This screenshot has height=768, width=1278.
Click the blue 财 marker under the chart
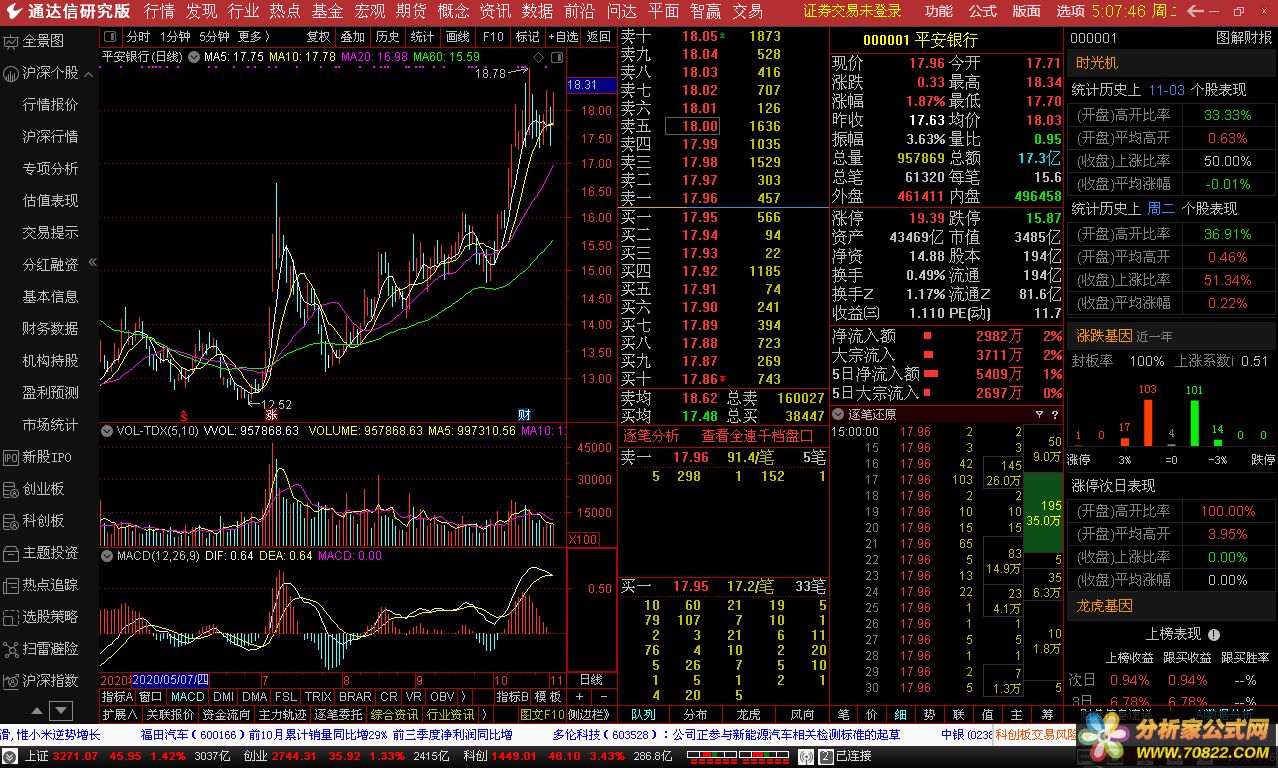pyautogui.click(x=524, y=414)
